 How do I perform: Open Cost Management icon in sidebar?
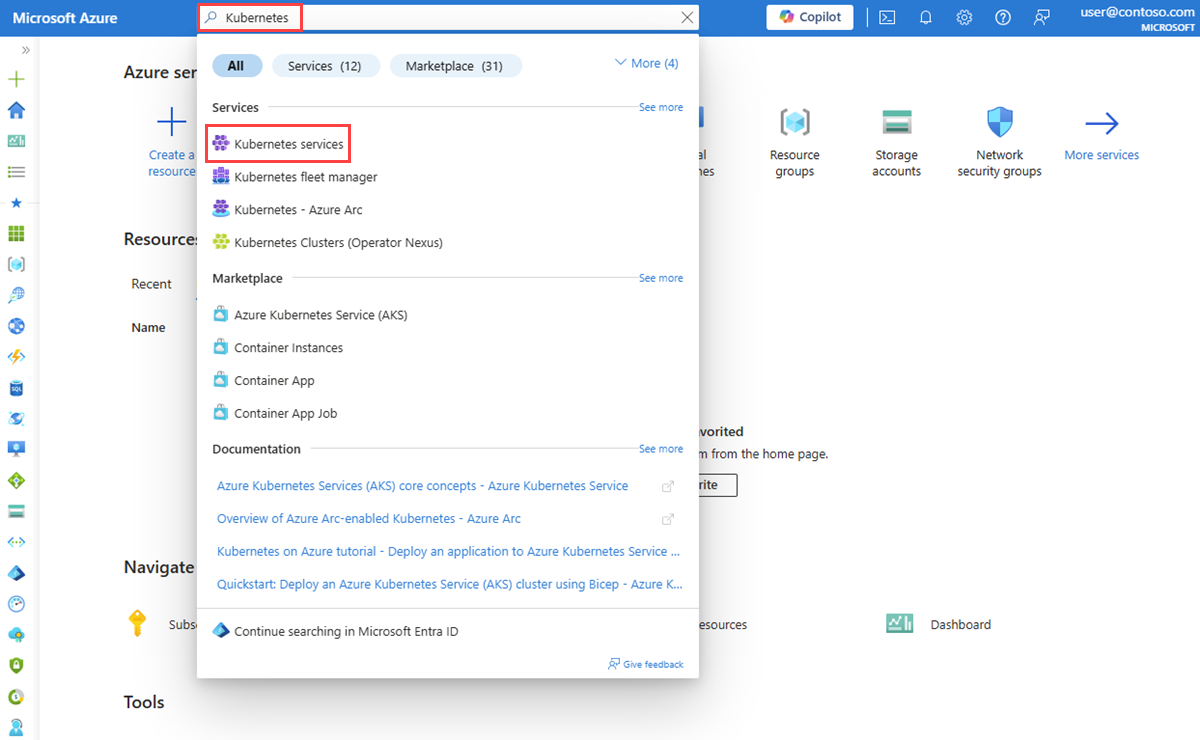[x=16, y=696]
